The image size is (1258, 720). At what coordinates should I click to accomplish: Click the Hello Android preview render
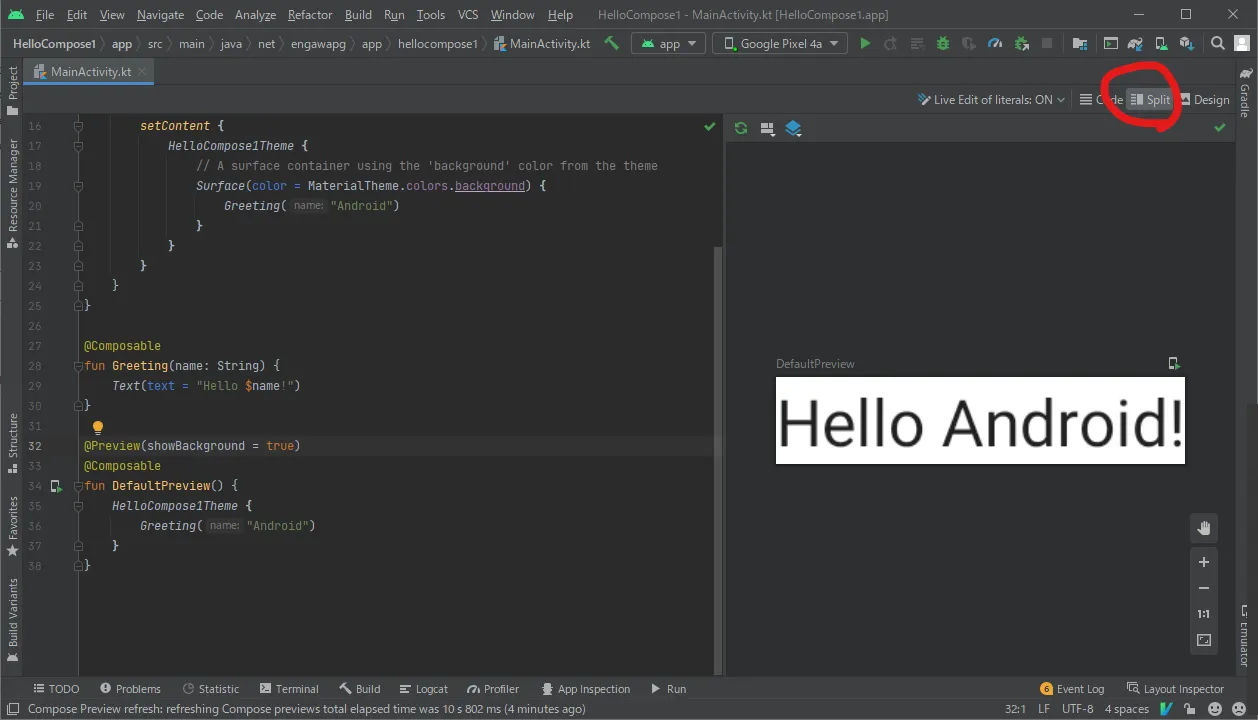point(980,421)
